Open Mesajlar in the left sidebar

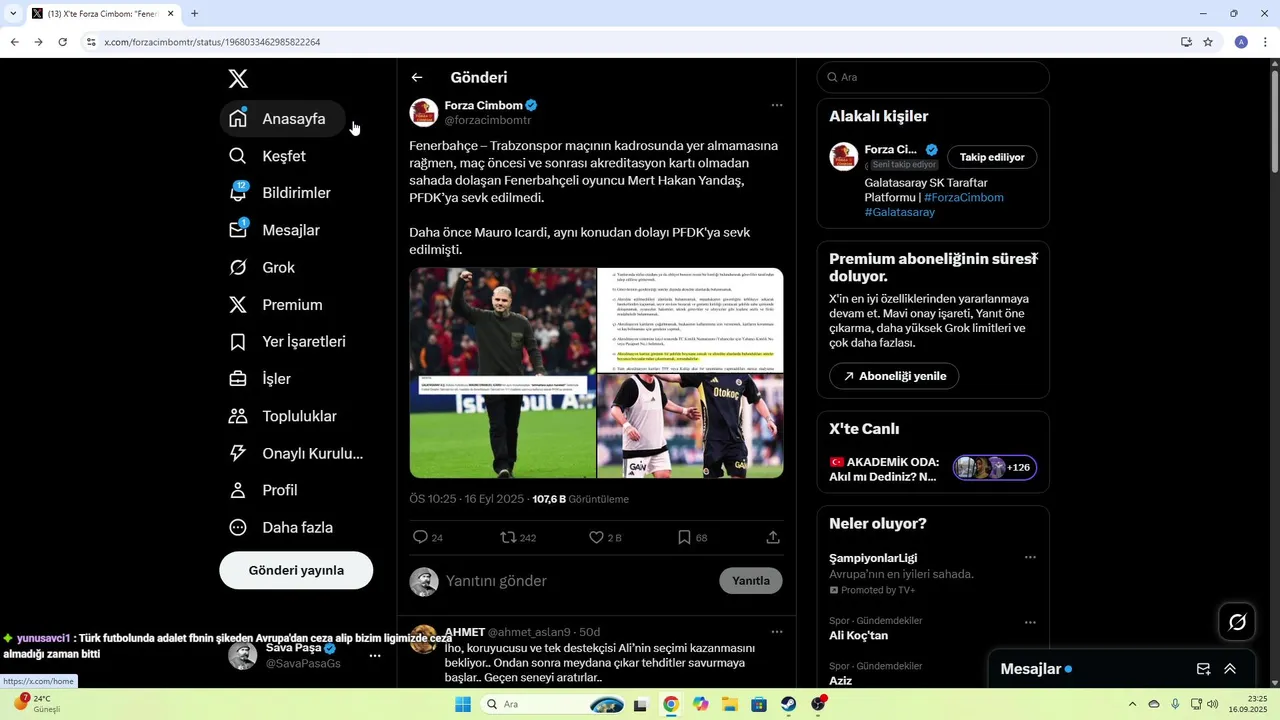[275, 230]
